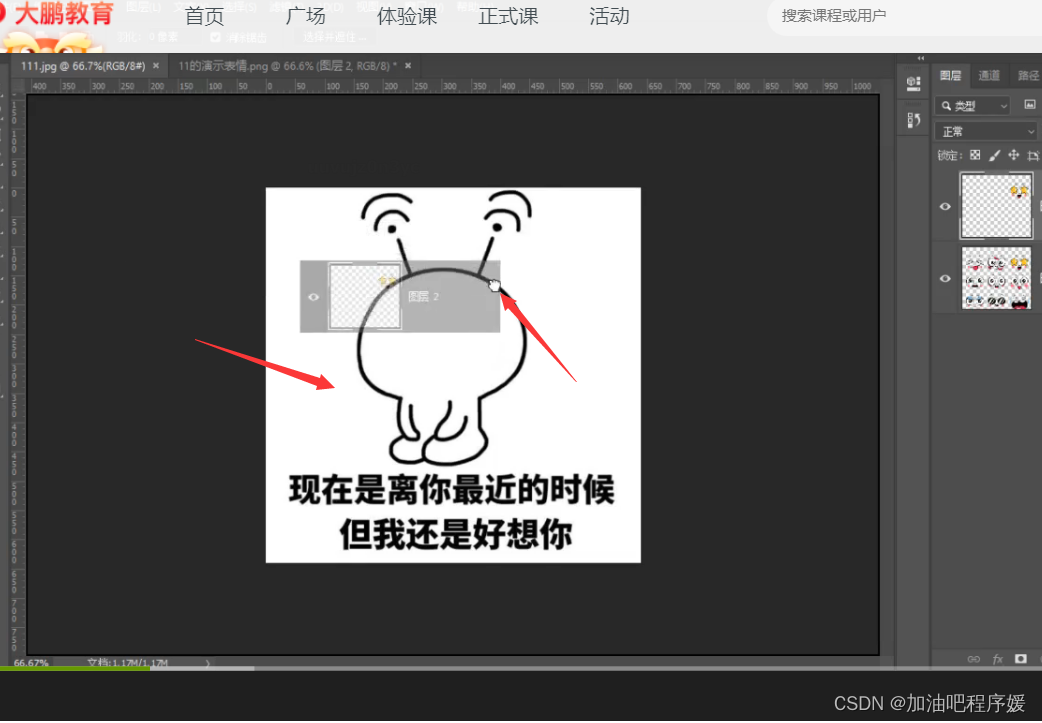Click the link layers icon
1042x723 pixels.
pos(974,659)
